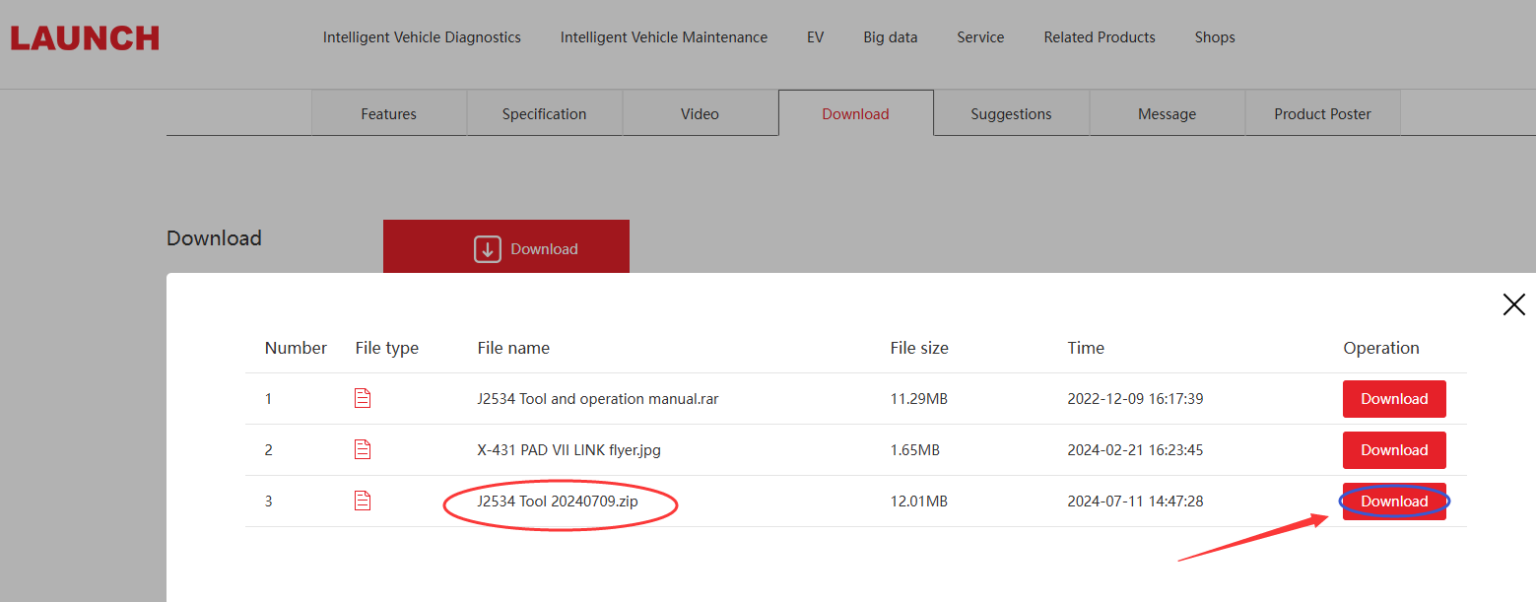This screenshot has height=602, width=1536.
Task: Open the Video tab
Action: tap(700, 114)
